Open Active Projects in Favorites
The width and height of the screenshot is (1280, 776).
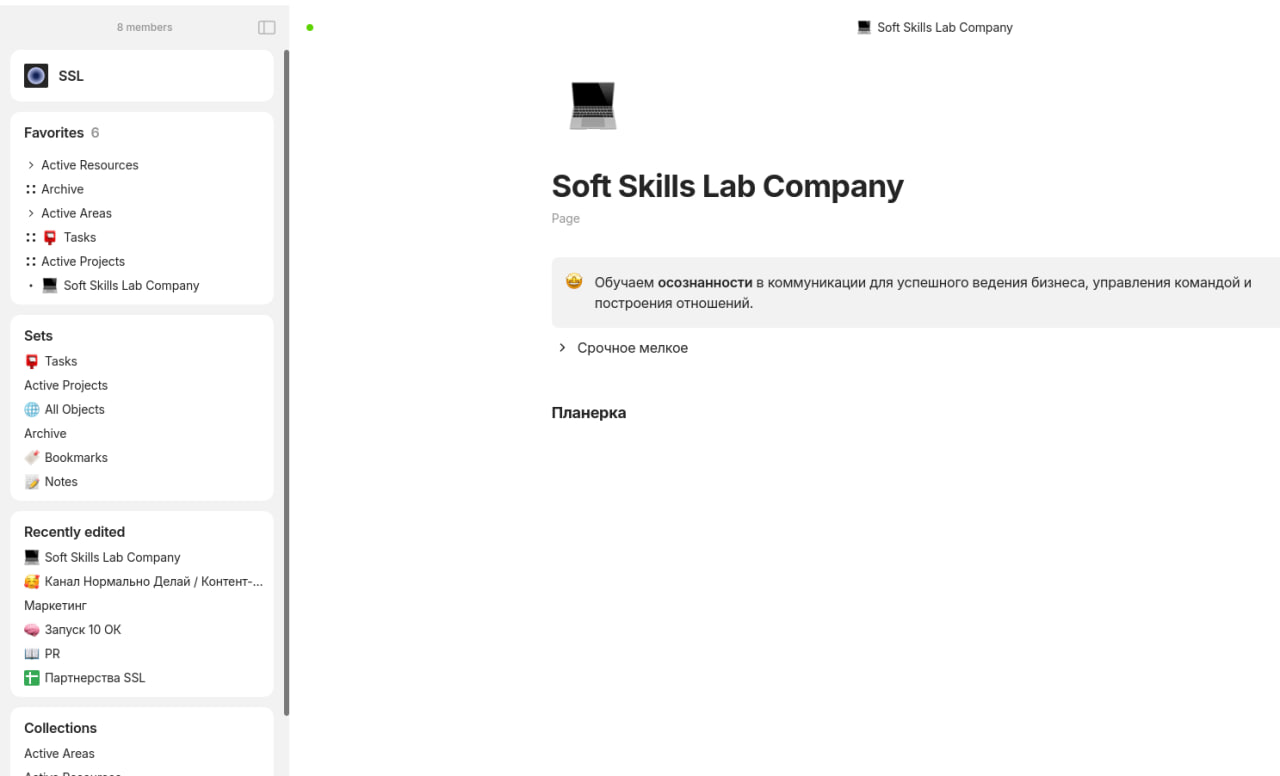point(83,261)
